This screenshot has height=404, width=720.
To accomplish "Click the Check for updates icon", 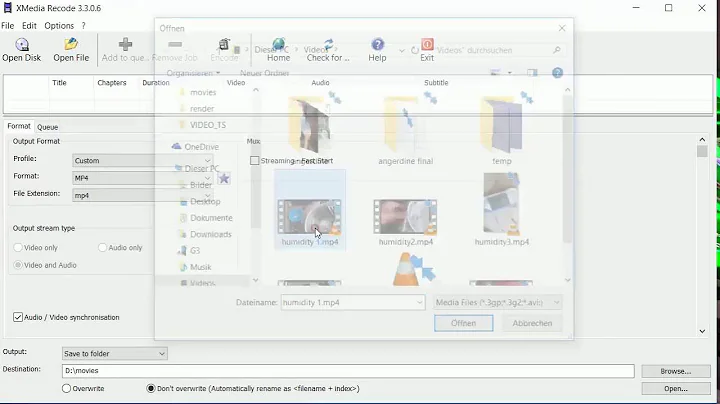I will pos(328,45).
